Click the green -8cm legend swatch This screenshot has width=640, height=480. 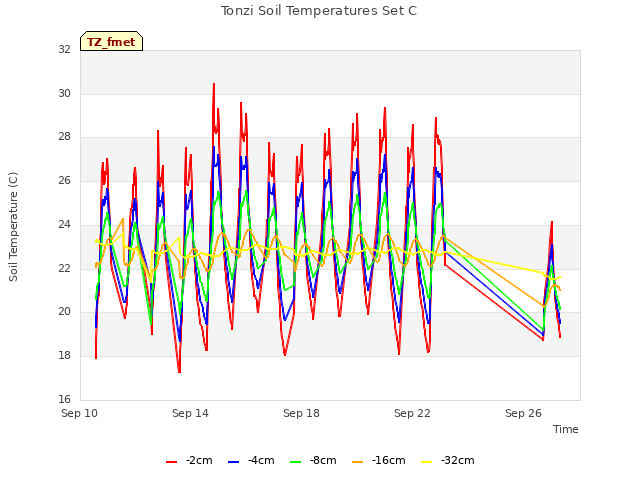tap(296, 461)
